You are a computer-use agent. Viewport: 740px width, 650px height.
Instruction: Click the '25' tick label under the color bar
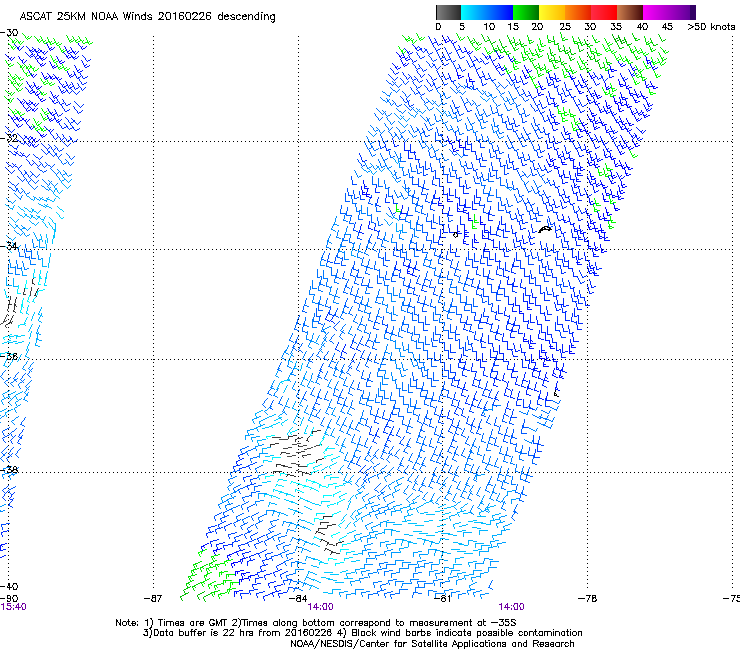click(565, 27)
